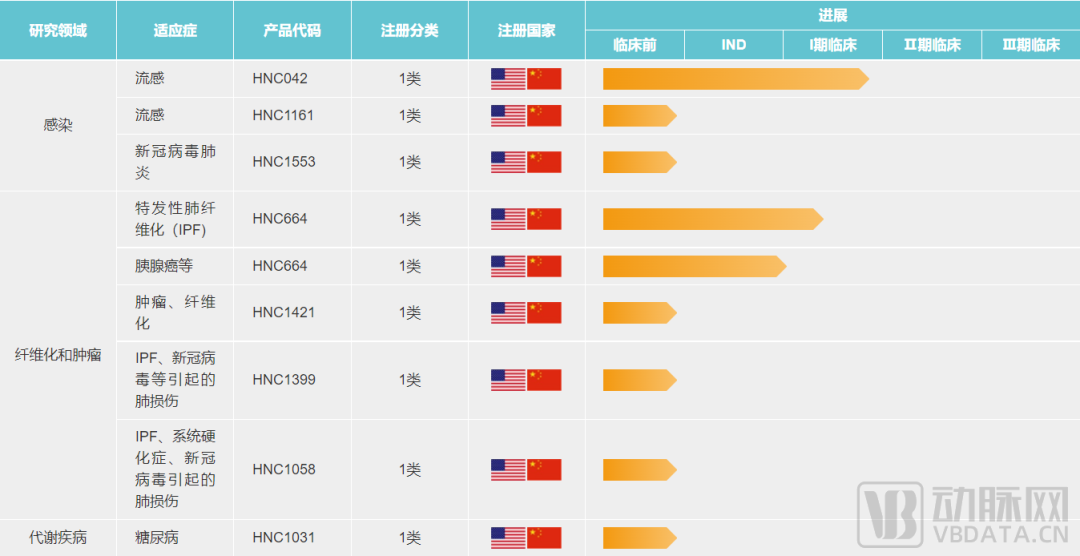Screen dimensions: 1080x556
Task: Click the III期临床 column header
Action: click(1031, 45)
